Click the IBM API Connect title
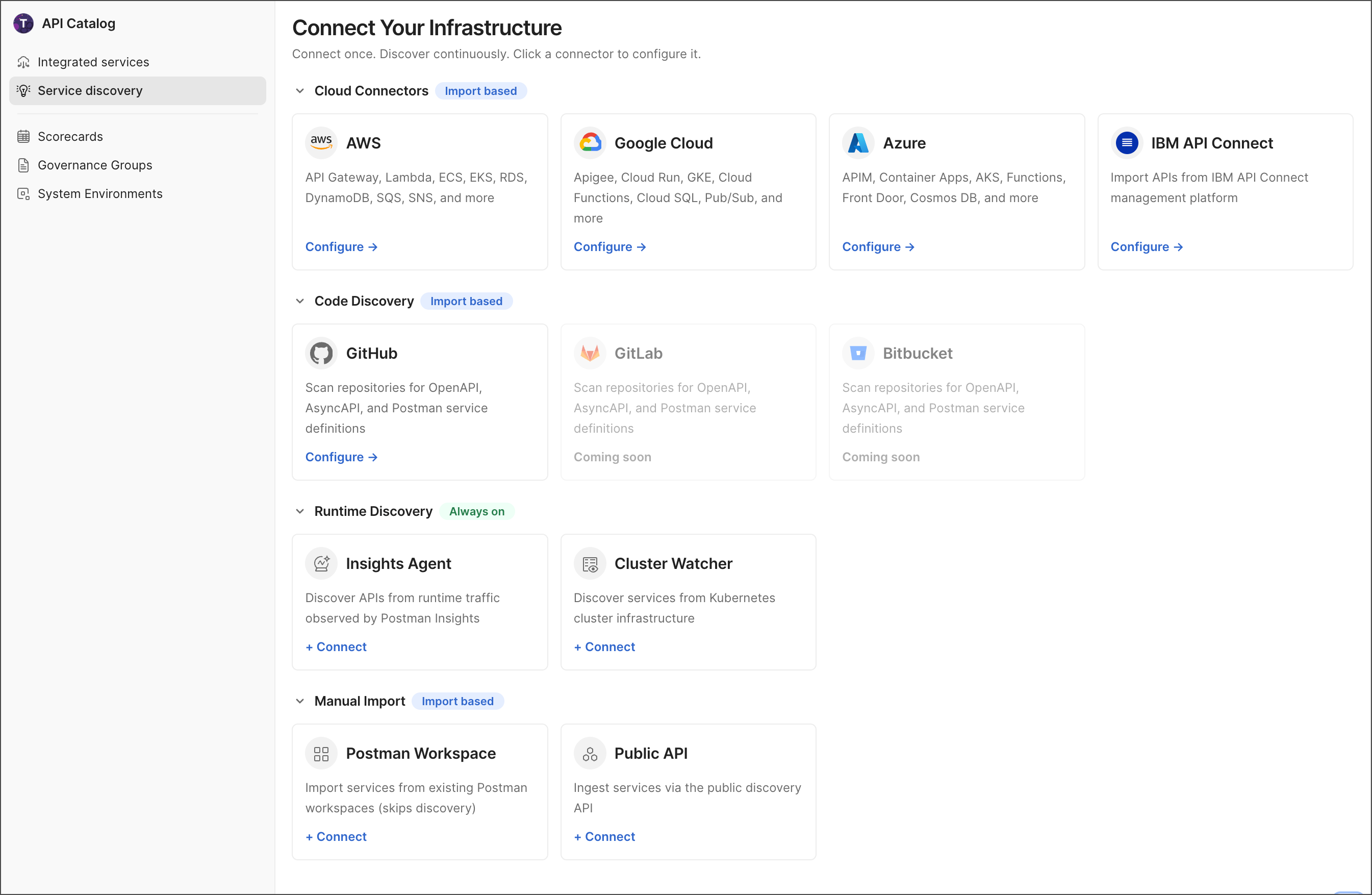The width and height of the screenshot is (1372, 895). 1212,143
